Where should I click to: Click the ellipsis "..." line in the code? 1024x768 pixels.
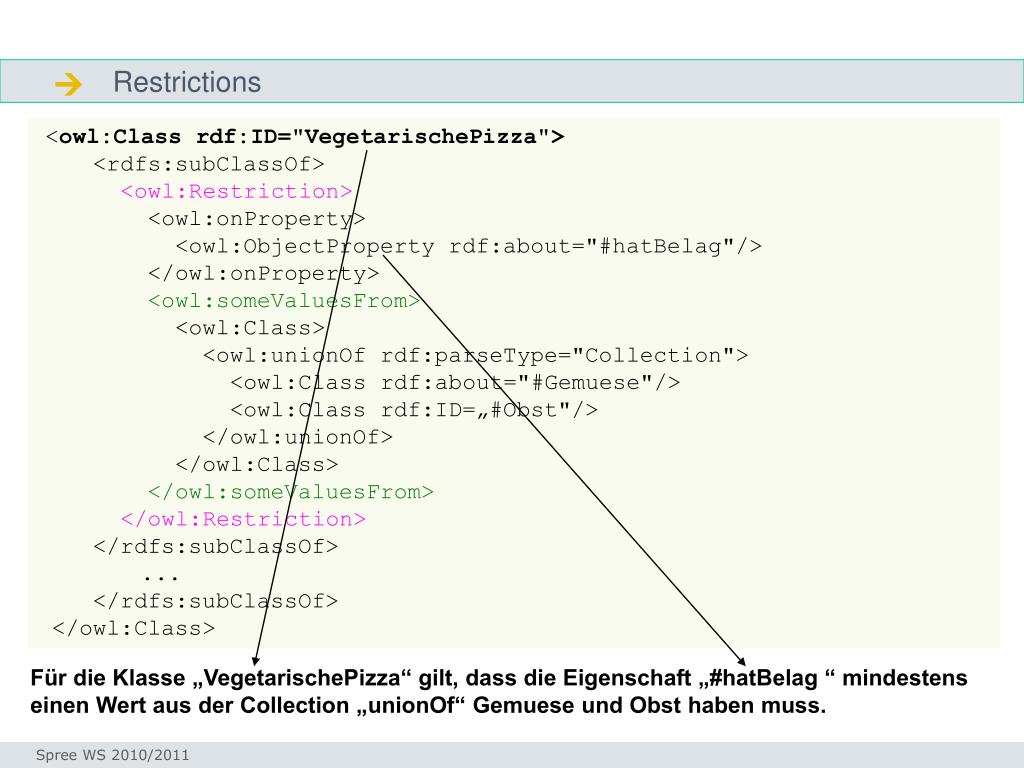click(x=161, y=577)
